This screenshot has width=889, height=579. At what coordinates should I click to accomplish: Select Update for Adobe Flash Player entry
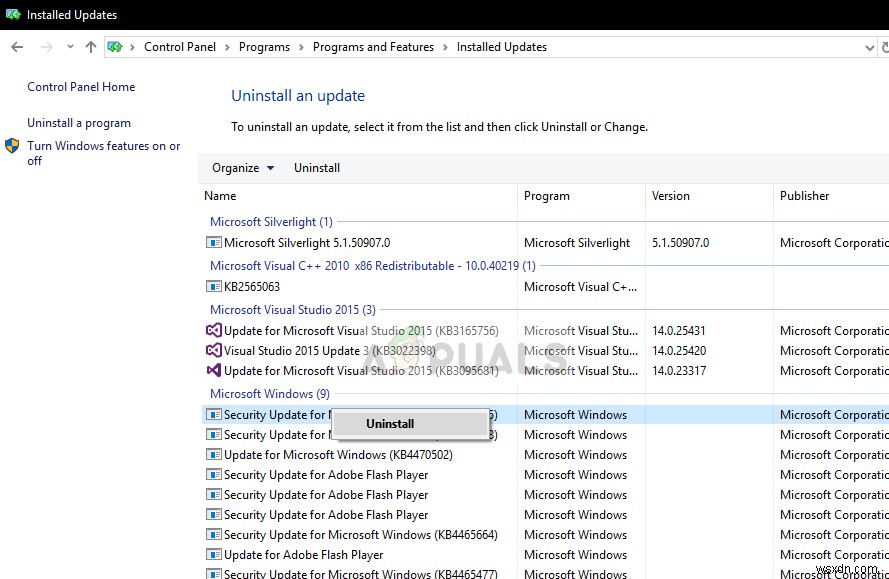[303, 555]
